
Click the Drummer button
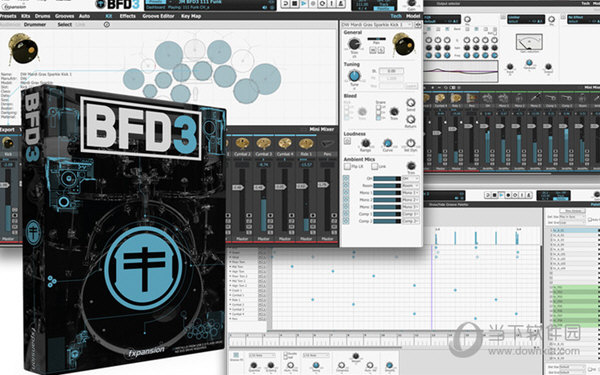(x=35, y=24)
